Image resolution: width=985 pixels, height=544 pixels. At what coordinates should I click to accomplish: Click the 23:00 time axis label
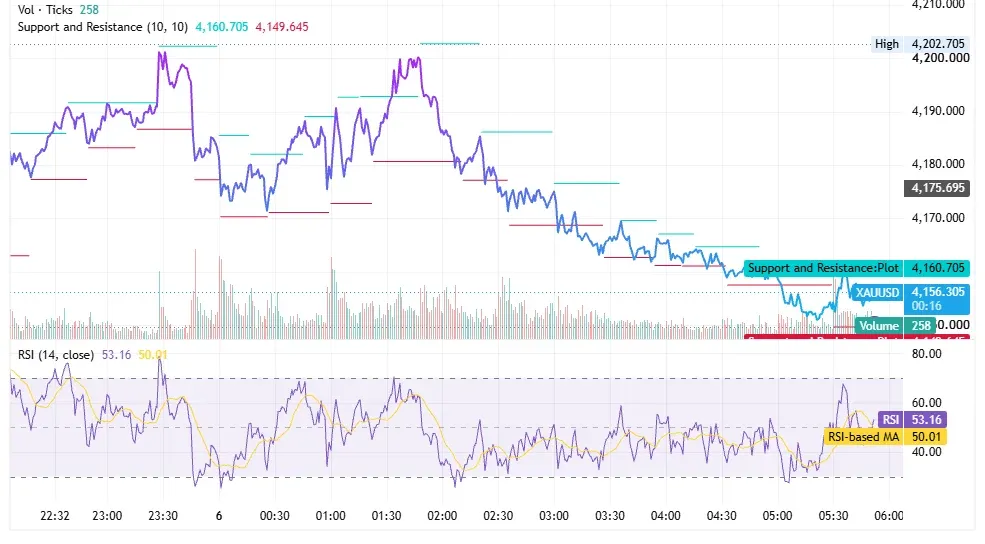click(107, 516)
